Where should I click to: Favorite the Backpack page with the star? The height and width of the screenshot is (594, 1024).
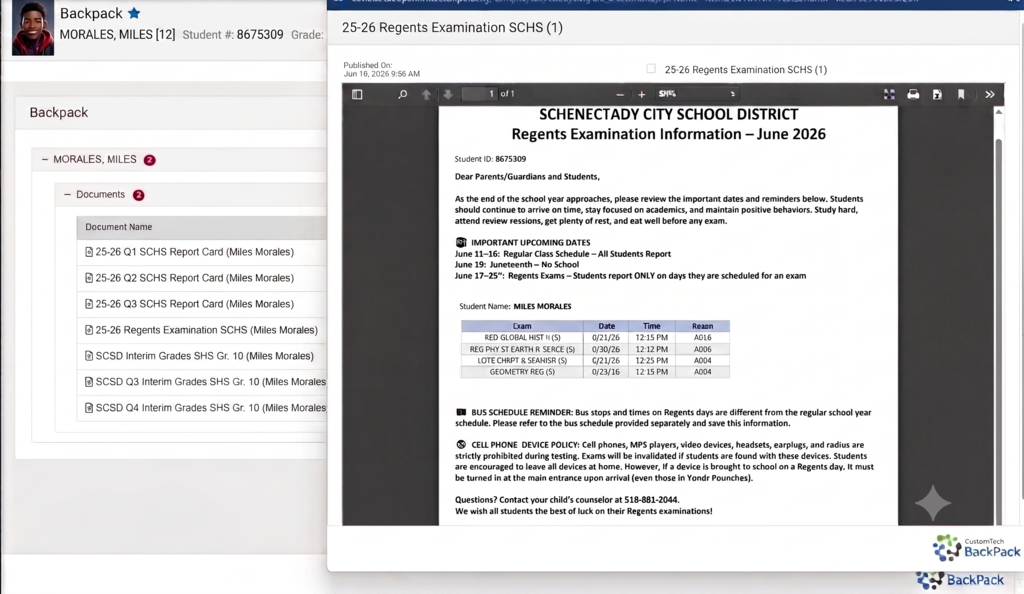pos(134,13)
